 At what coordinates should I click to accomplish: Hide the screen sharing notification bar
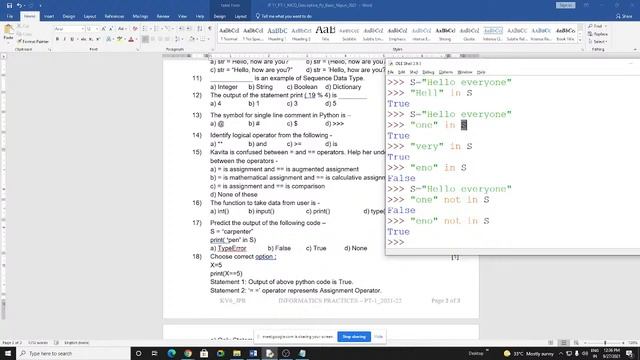(x=378, y=337)
